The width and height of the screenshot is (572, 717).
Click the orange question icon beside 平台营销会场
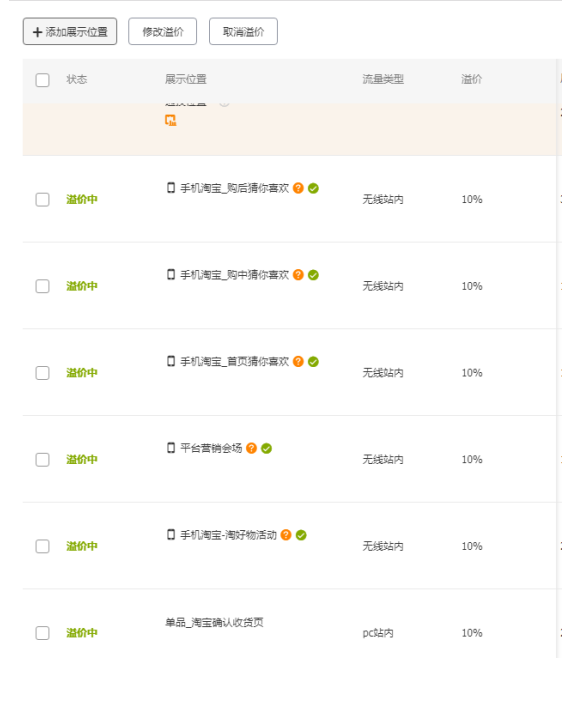point(251,448)
